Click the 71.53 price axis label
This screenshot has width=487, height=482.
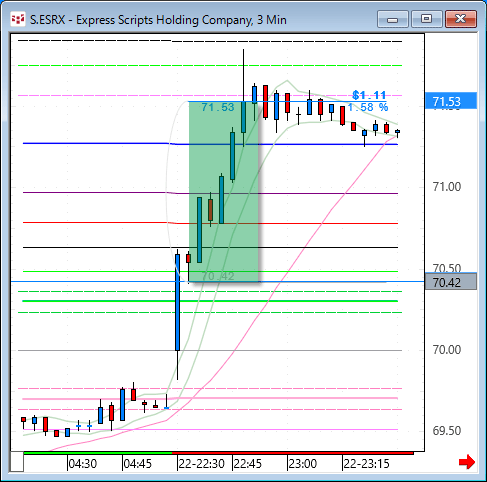(x=451, y=101)
